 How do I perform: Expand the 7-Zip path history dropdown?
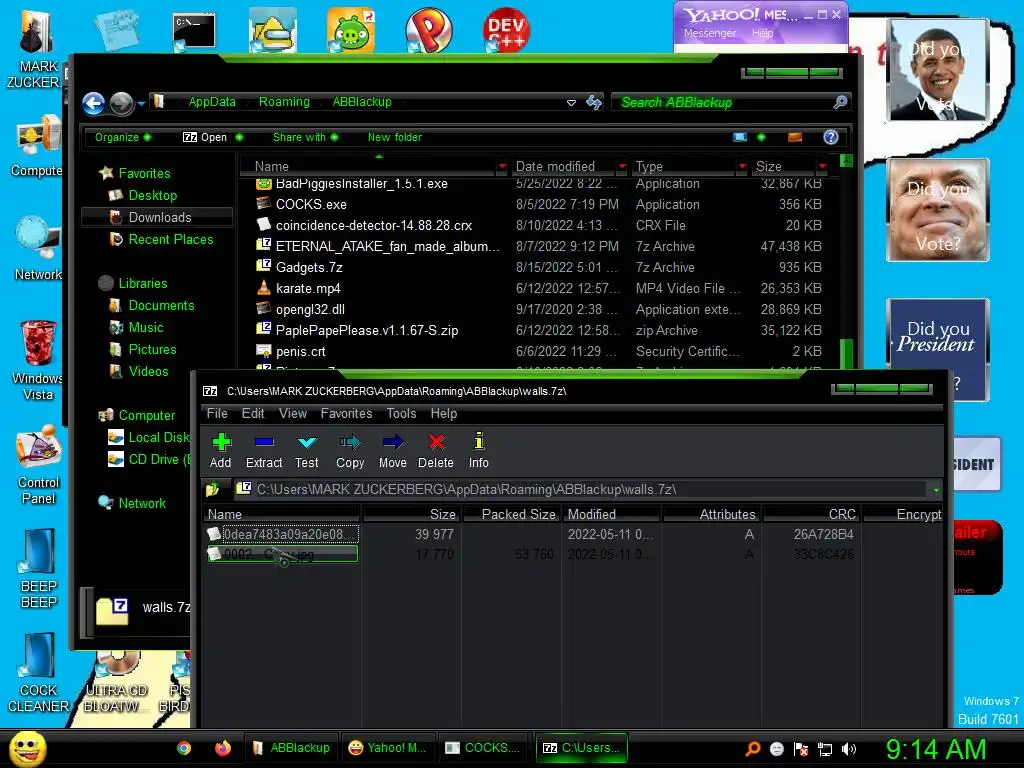coord(936,490)
